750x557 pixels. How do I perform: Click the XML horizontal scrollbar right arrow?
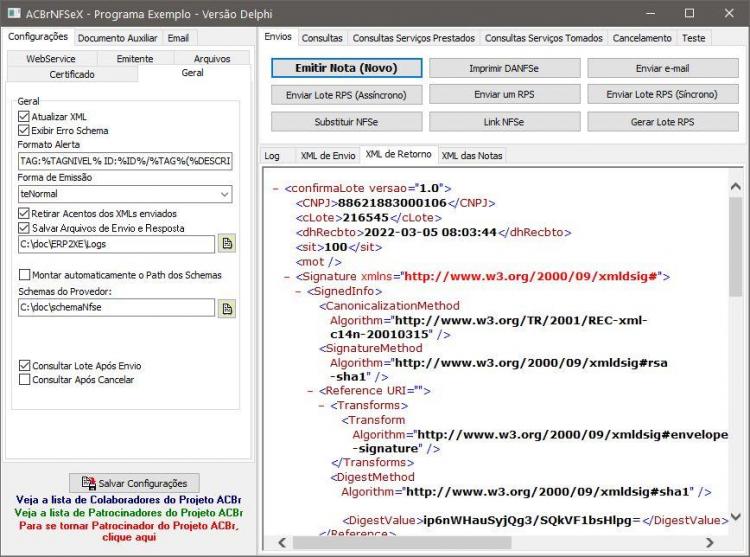coord(710,543)
